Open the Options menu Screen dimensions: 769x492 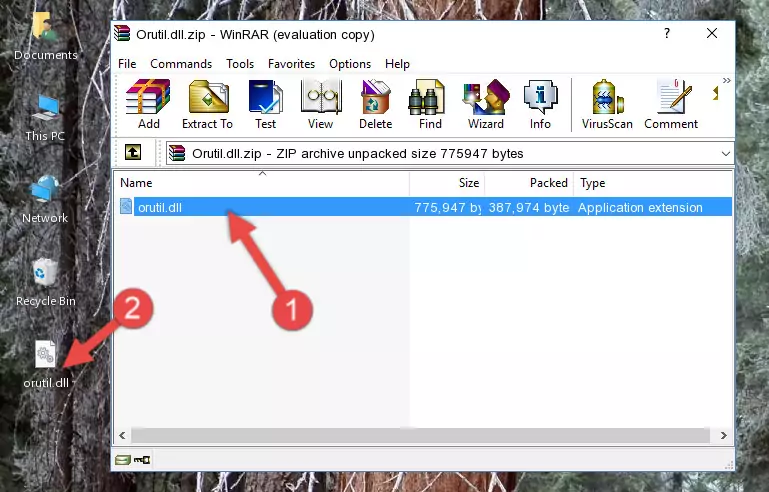tap(350, 64)
